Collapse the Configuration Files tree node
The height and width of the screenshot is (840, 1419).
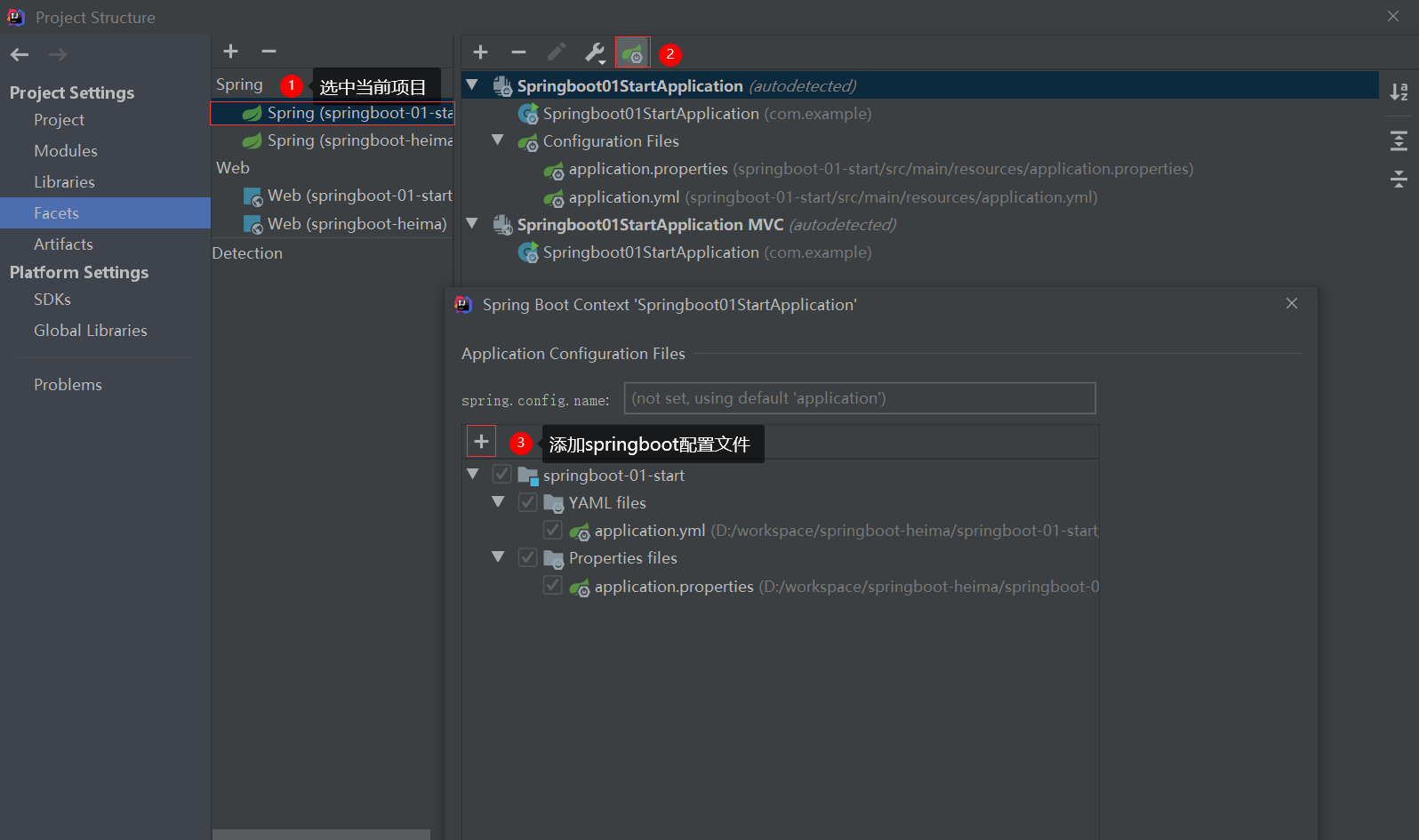tap(498, 140)
